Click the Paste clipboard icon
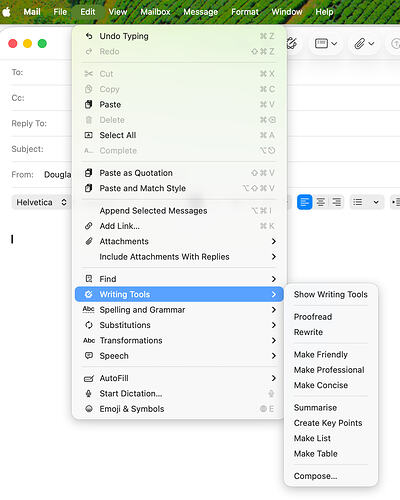Viewport: 400px width, 500px height. click(x=89, y=104)
